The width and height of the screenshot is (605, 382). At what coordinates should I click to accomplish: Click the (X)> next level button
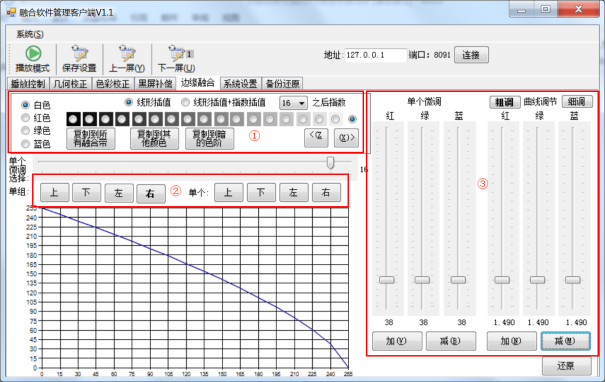point(346,138)
